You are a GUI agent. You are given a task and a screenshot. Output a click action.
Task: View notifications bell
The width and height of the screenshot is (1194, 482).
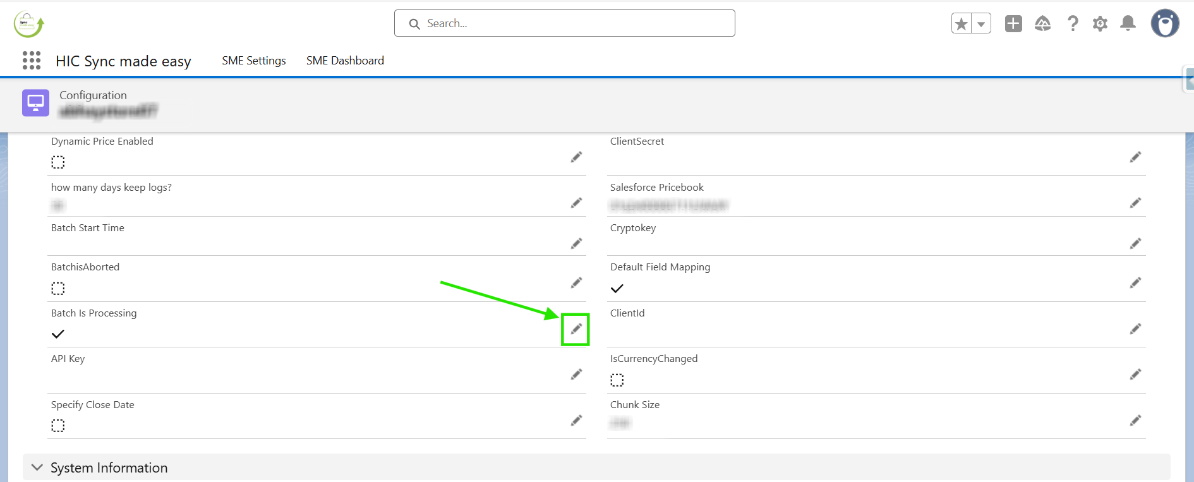1128,24
